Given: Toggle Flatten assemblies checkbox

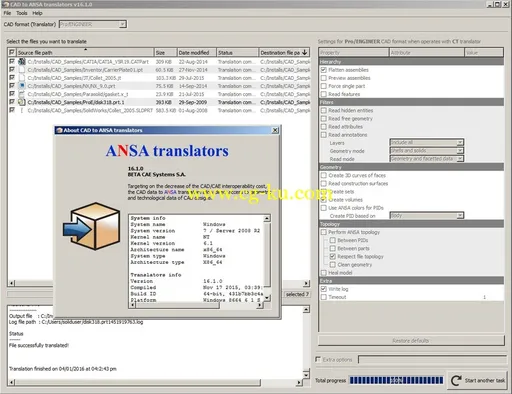Looking at the screenshot, I should tap(323, 70).
